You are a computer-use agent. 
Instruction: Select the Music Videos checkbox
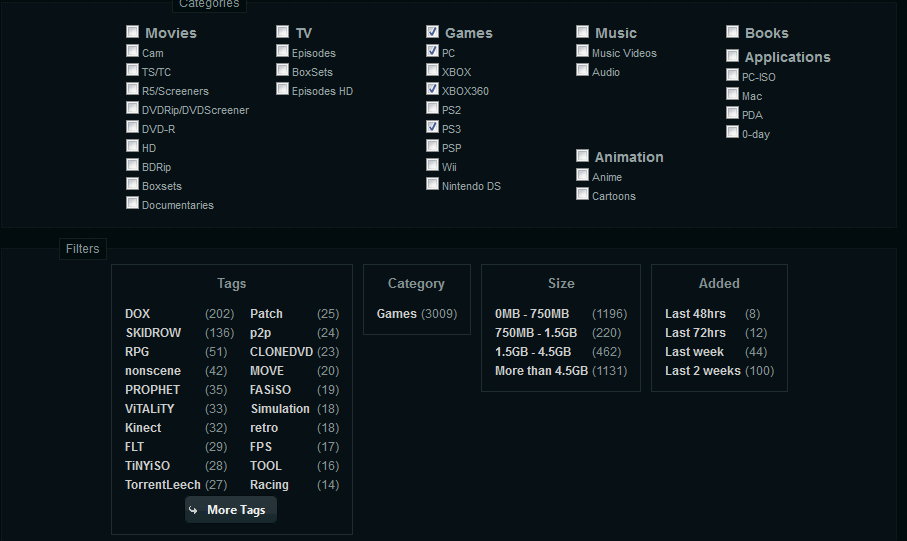pyautogui.click(x=582, y=52)
